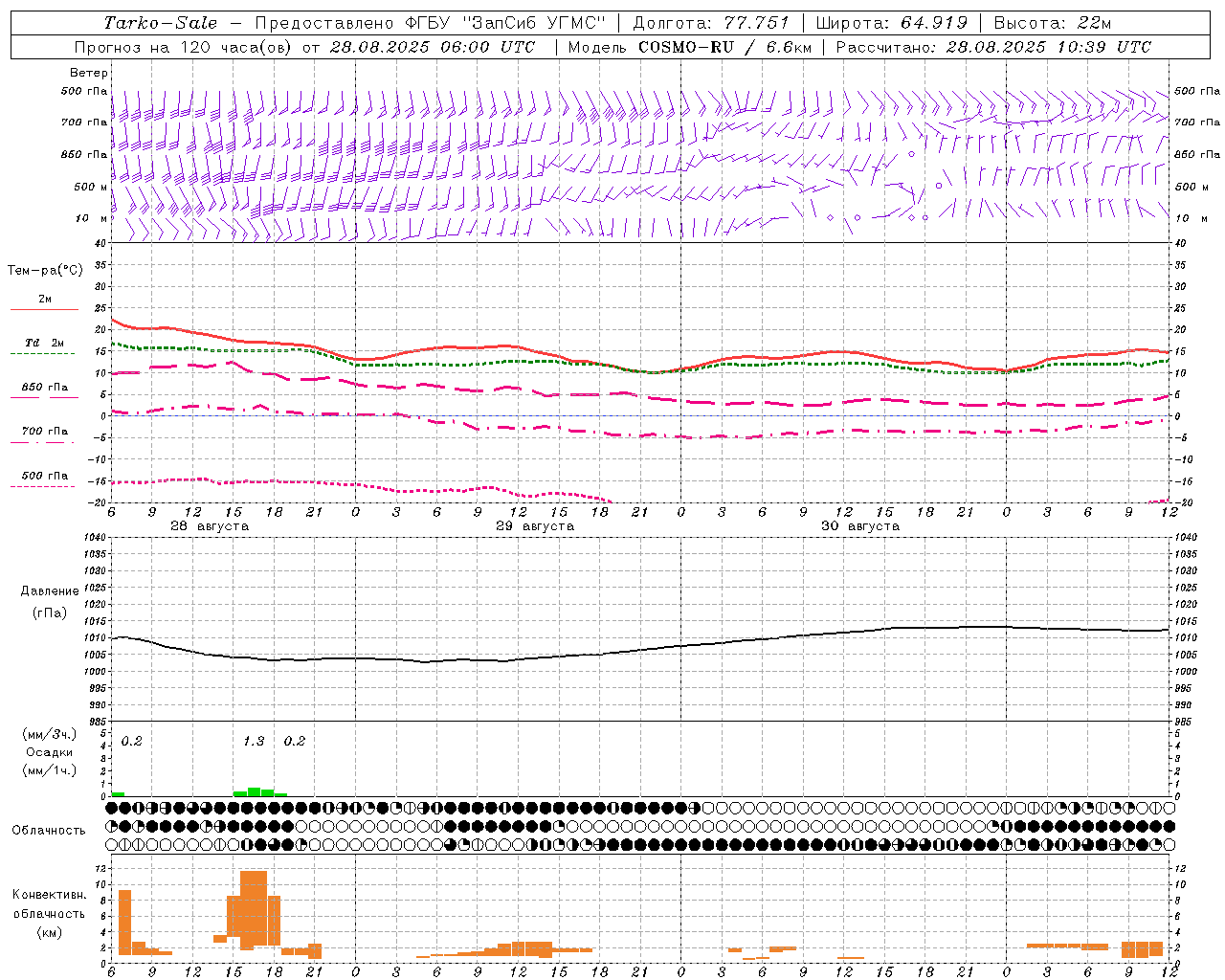Image resolution: width=1225 pixels, height=980 pixels.
Task: Click the longitude value Долгота: 77.751
Action: point(711,23)
